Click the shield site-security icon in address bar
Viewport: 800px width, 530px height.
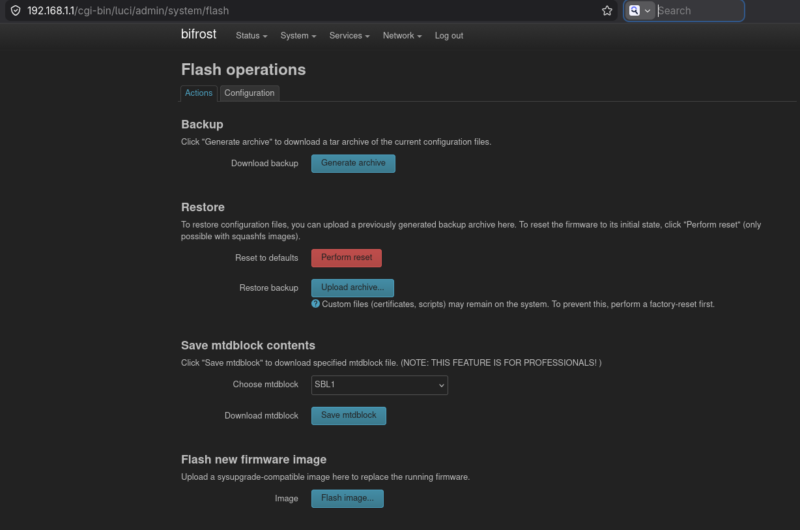(15, 11)
